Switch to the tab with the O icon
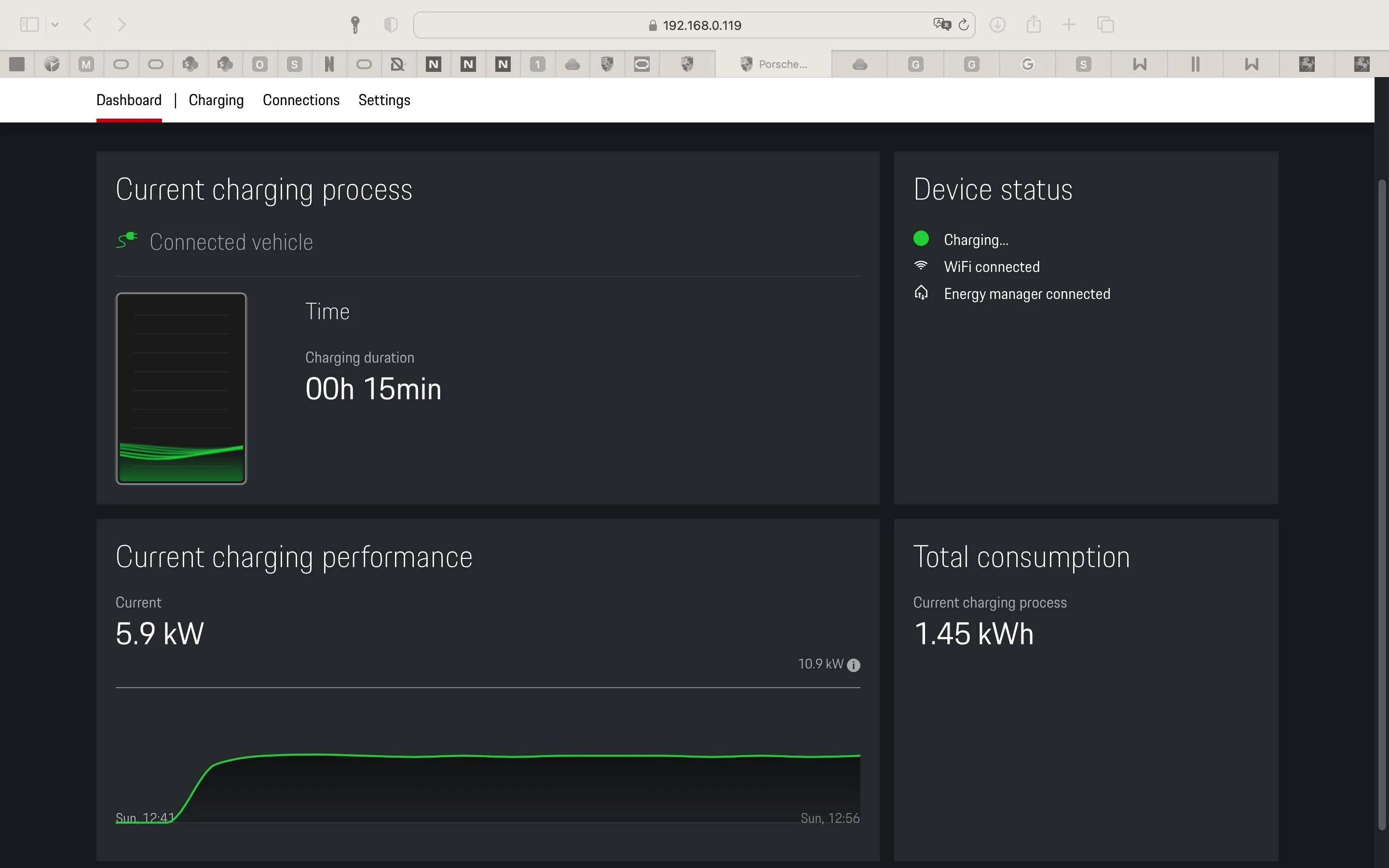 coord(260,64)
